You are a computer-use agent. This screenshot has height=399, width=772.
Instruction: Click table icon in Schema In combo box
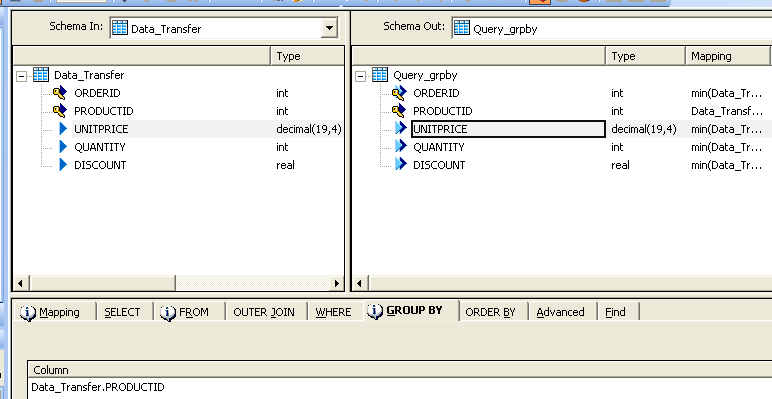tap(120, 28)
